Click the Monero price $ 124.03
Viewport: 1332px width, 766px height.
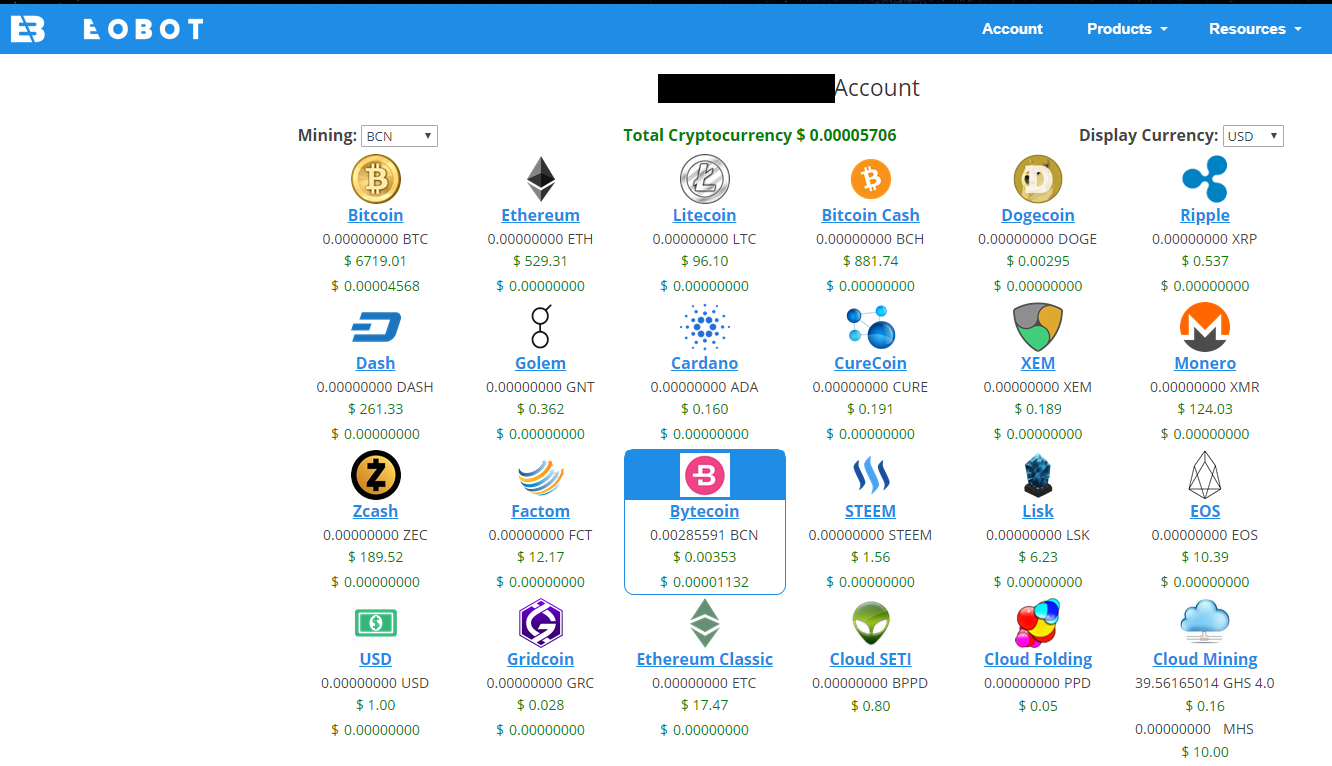point(1205,409)
